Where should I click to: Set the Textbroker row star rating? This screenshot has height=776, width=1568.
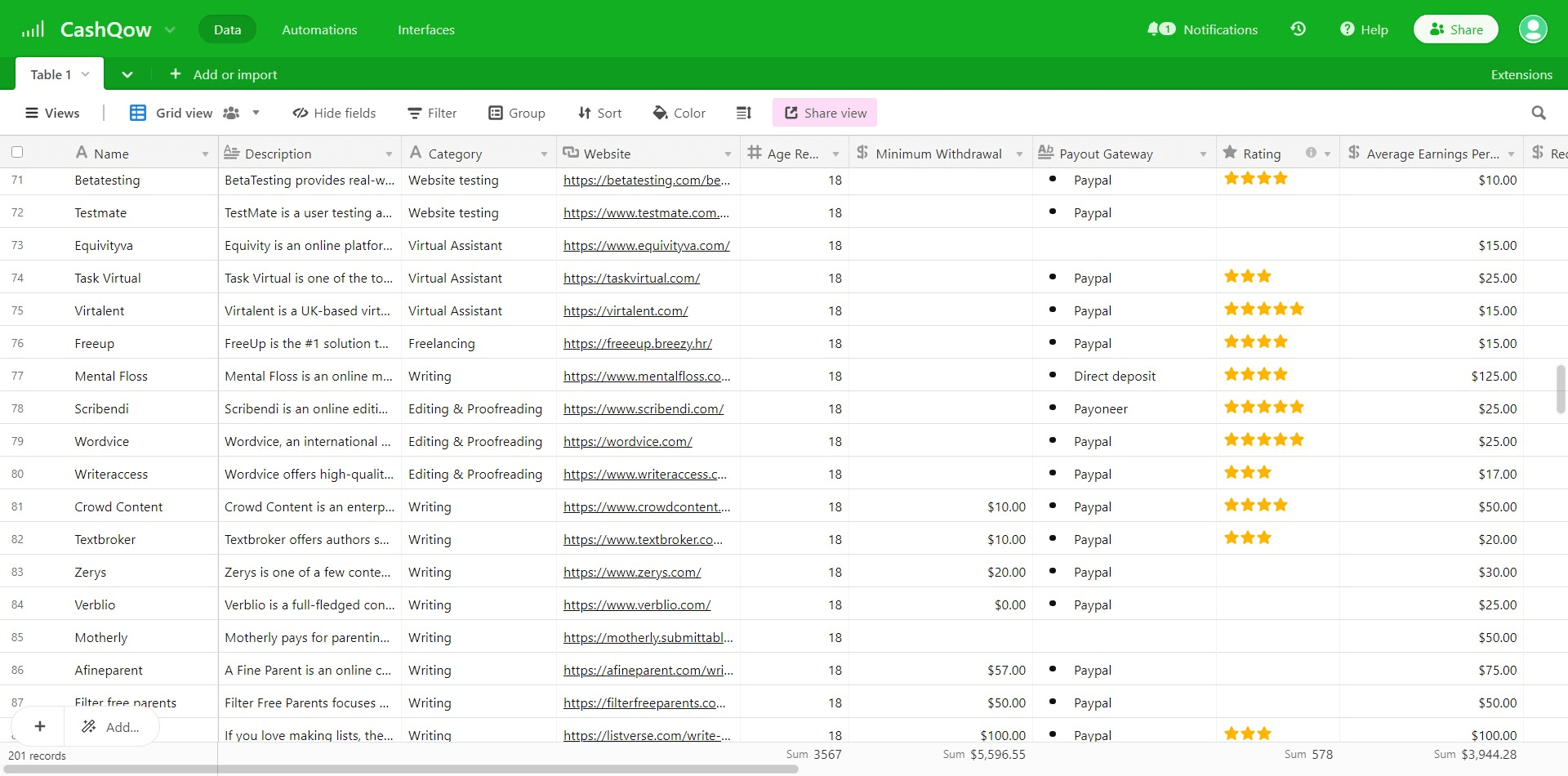pos(1248,537)
